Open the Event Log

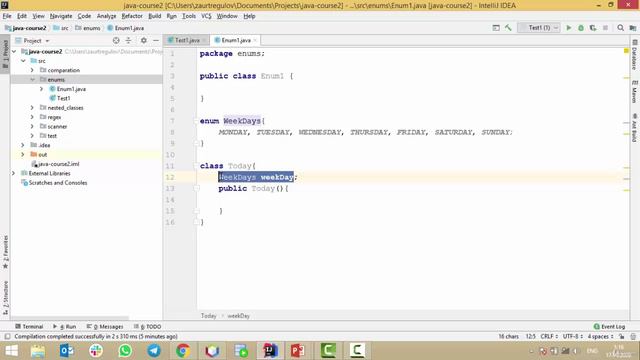(609, 327)
